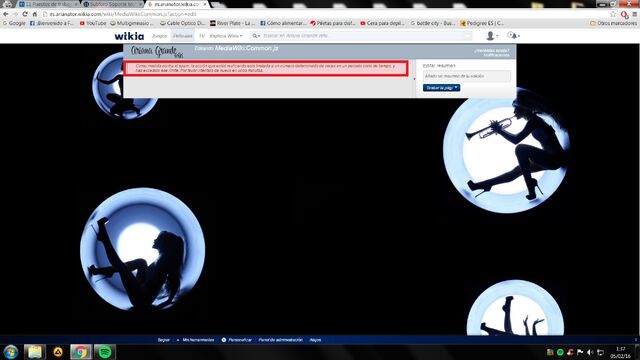Viewport: 640px width, 360px height.
Task: Open the Windows Start button
Action: pos(11,352)
